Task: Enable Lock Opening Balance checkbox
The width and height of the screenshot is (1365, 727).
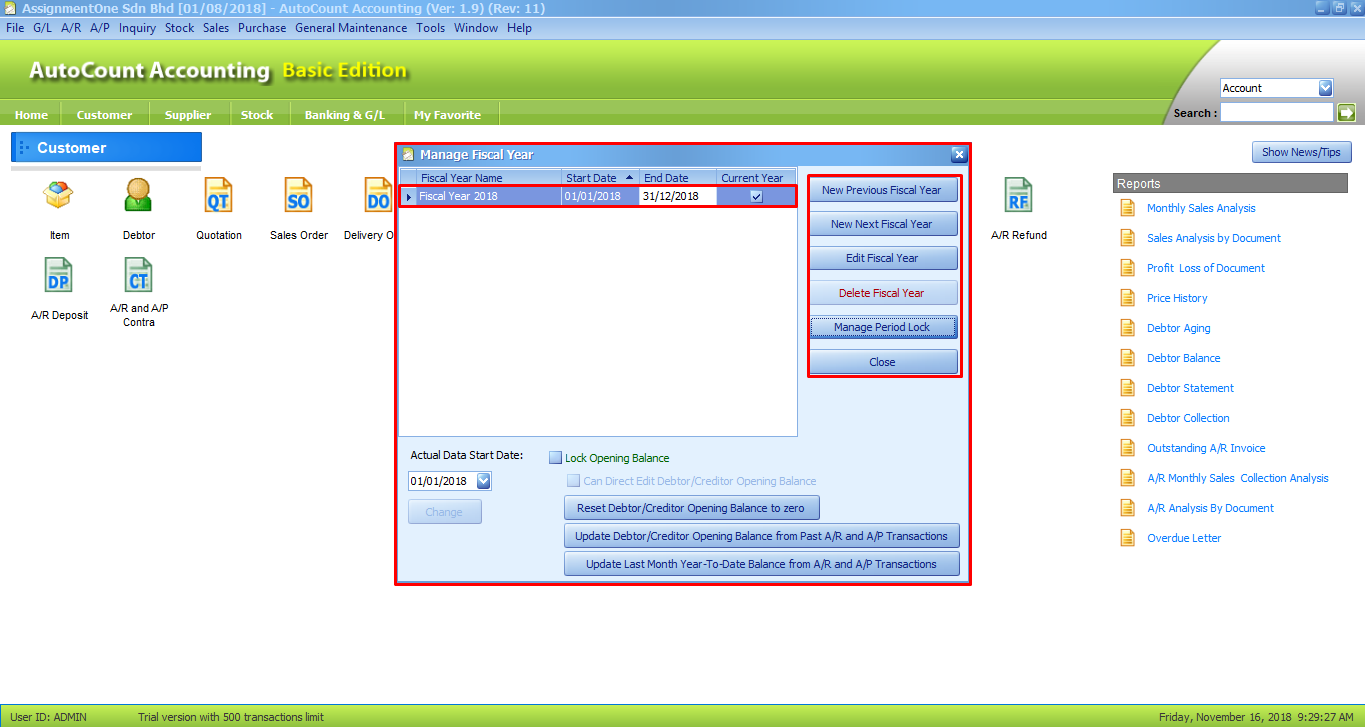Action: 556,458
